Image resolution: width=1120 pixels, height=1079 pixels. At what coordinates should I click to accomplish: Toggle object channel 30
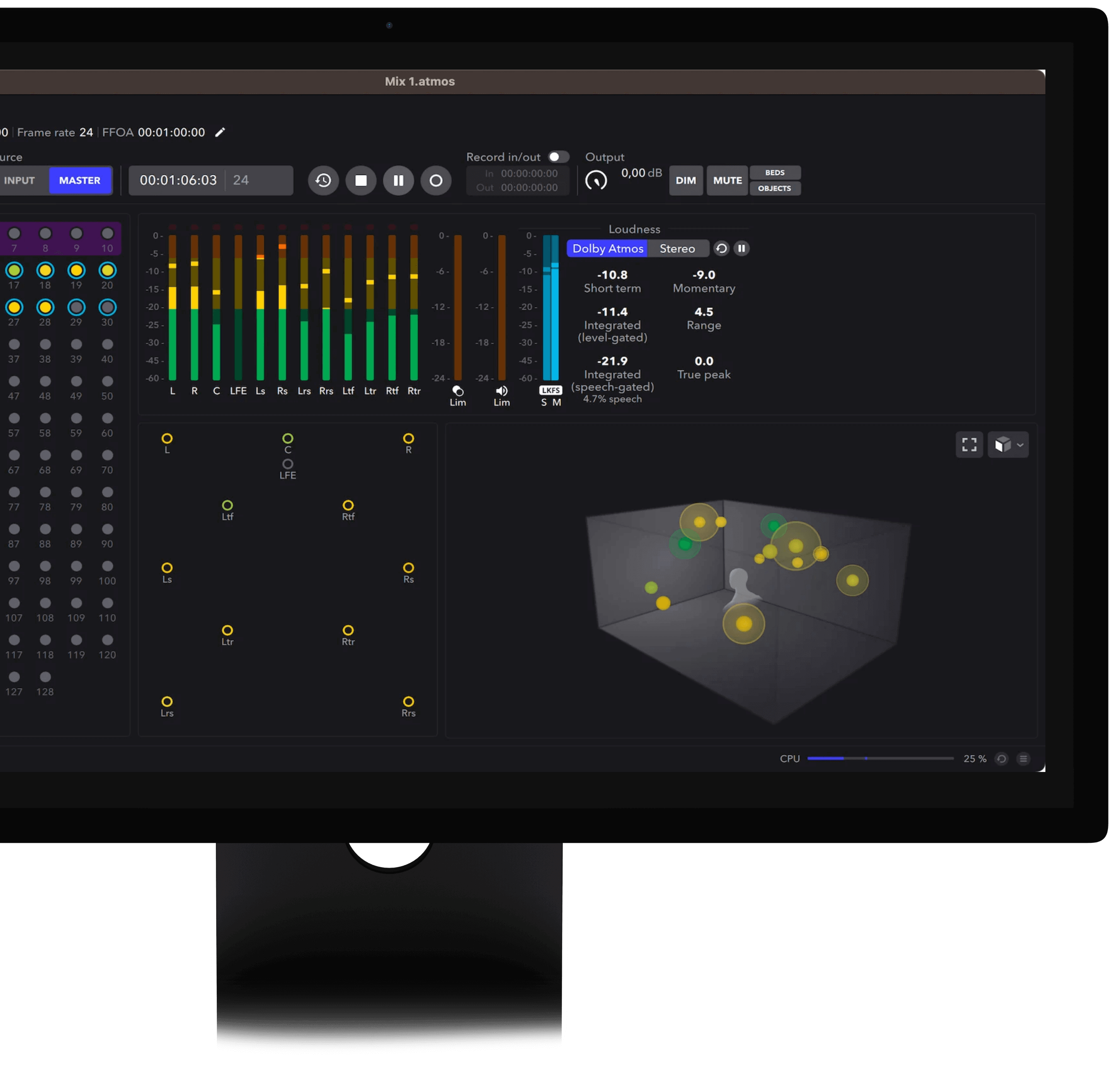click(107, 307)
